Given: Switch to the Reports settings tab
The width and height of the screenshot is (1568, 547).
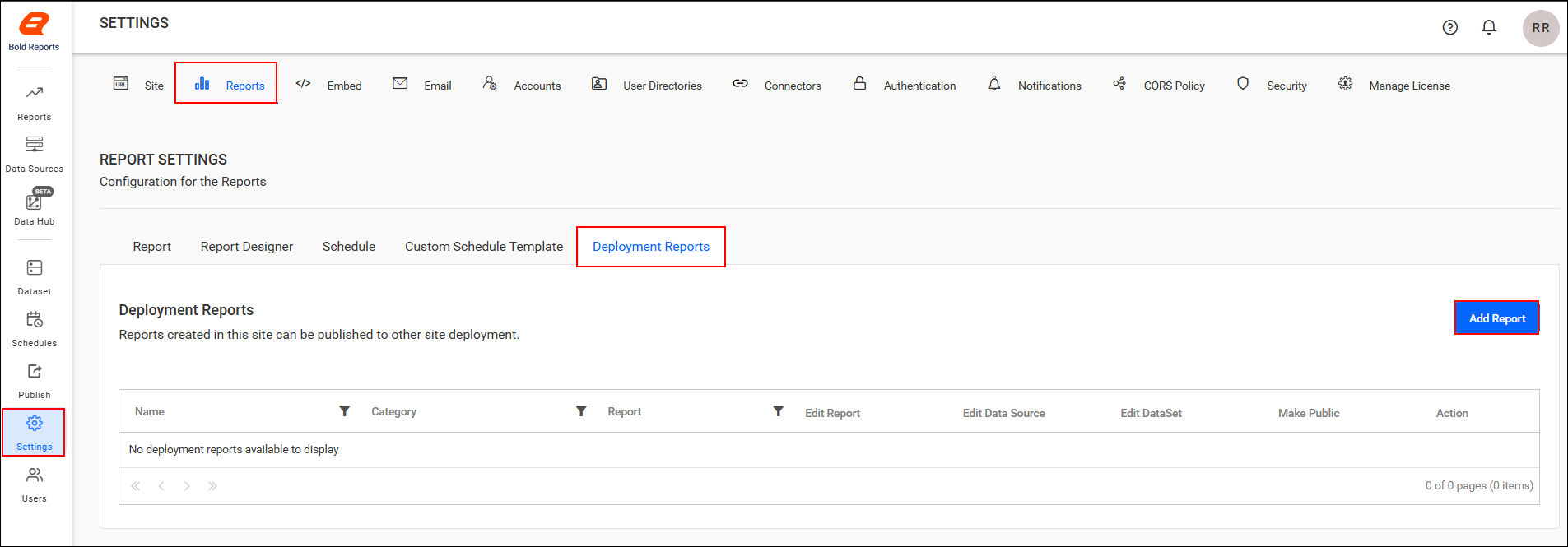Looking at the screenshot, I should coord(226,83).
